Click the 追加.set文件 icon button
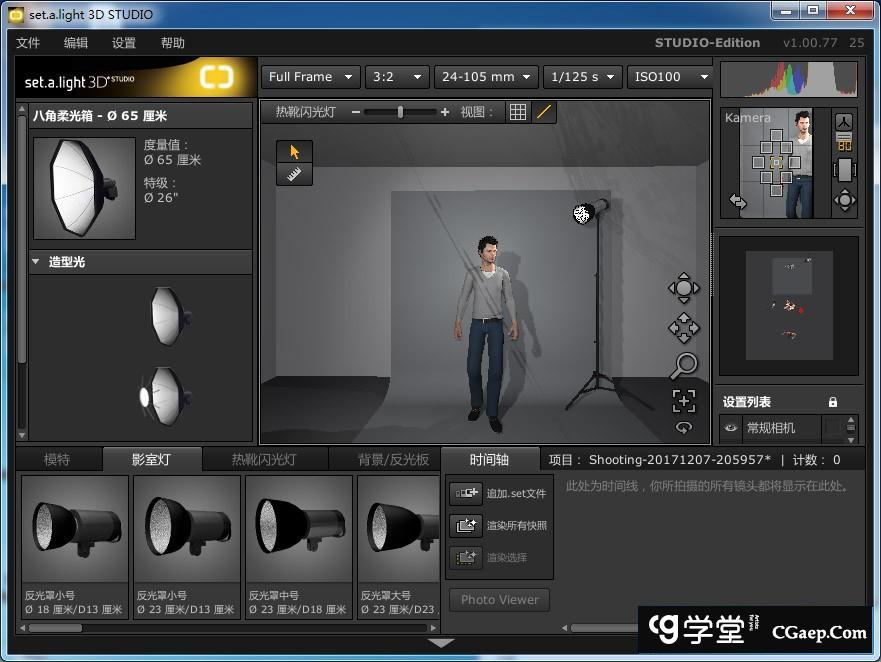This screenshot has height=662, width=881. (x=466, y=493)
